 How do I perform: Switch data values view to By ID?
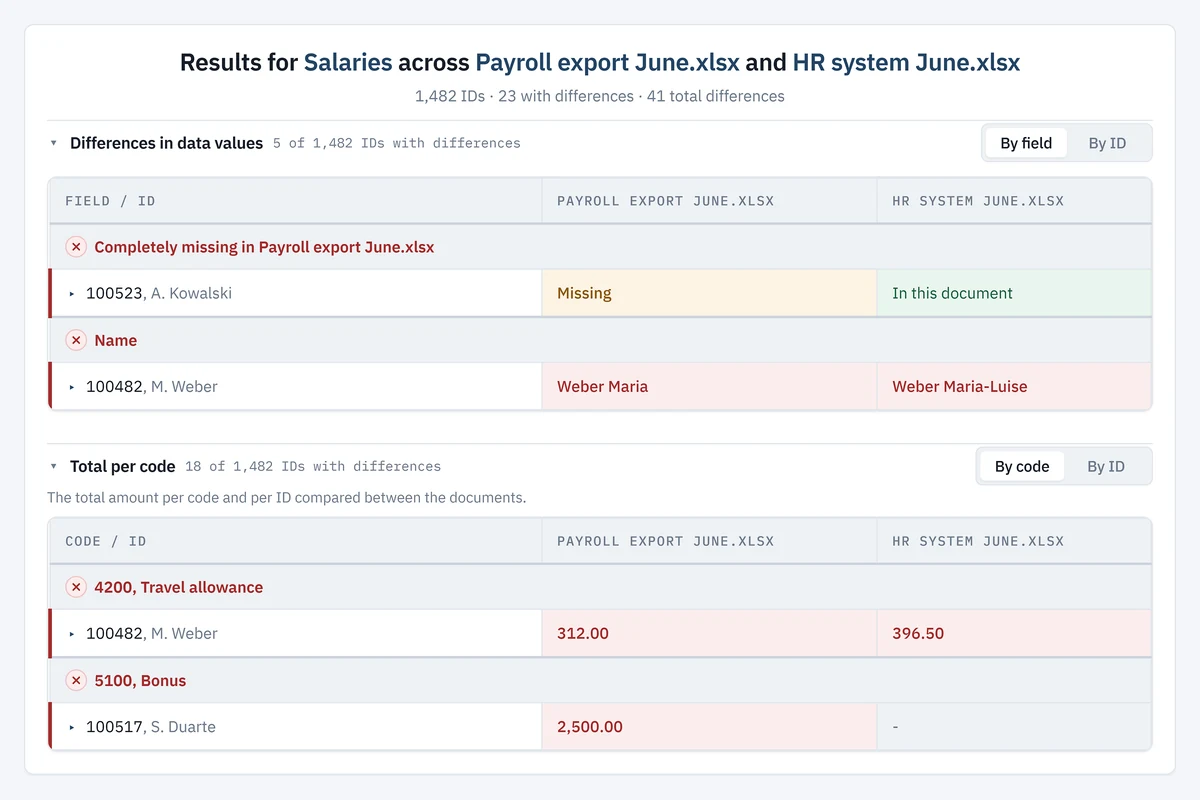click(1107, 143)
